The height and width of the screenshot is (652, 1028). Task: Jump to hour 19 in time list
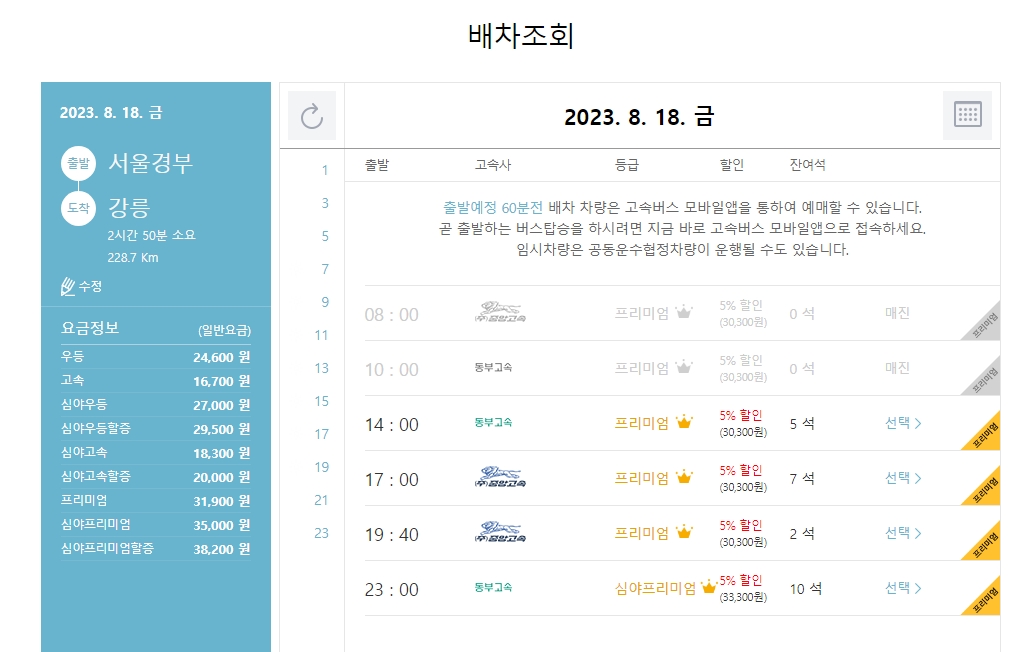click(x=321, y=467)
